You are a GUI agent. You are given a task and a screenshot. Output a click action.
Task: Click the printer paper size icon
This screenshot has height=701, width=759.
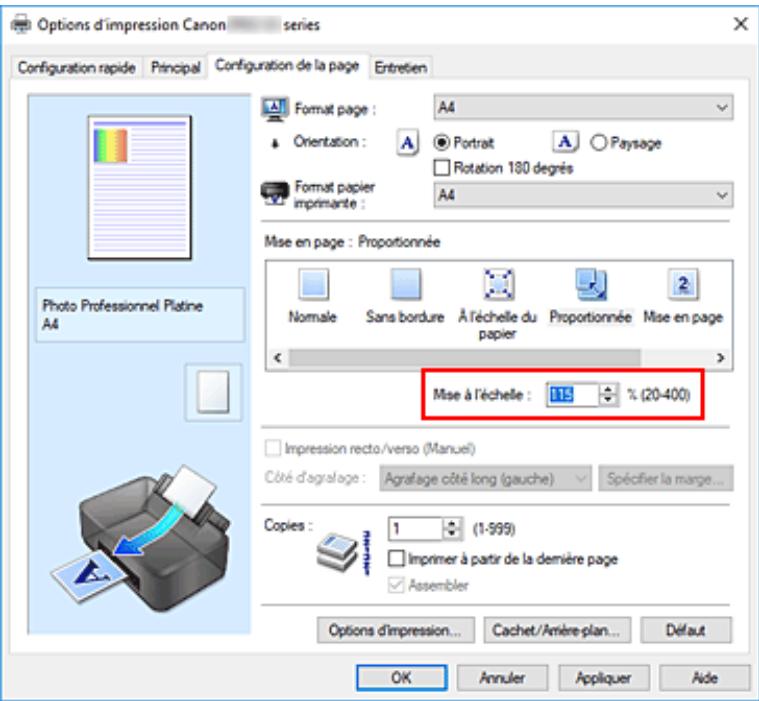274,193
